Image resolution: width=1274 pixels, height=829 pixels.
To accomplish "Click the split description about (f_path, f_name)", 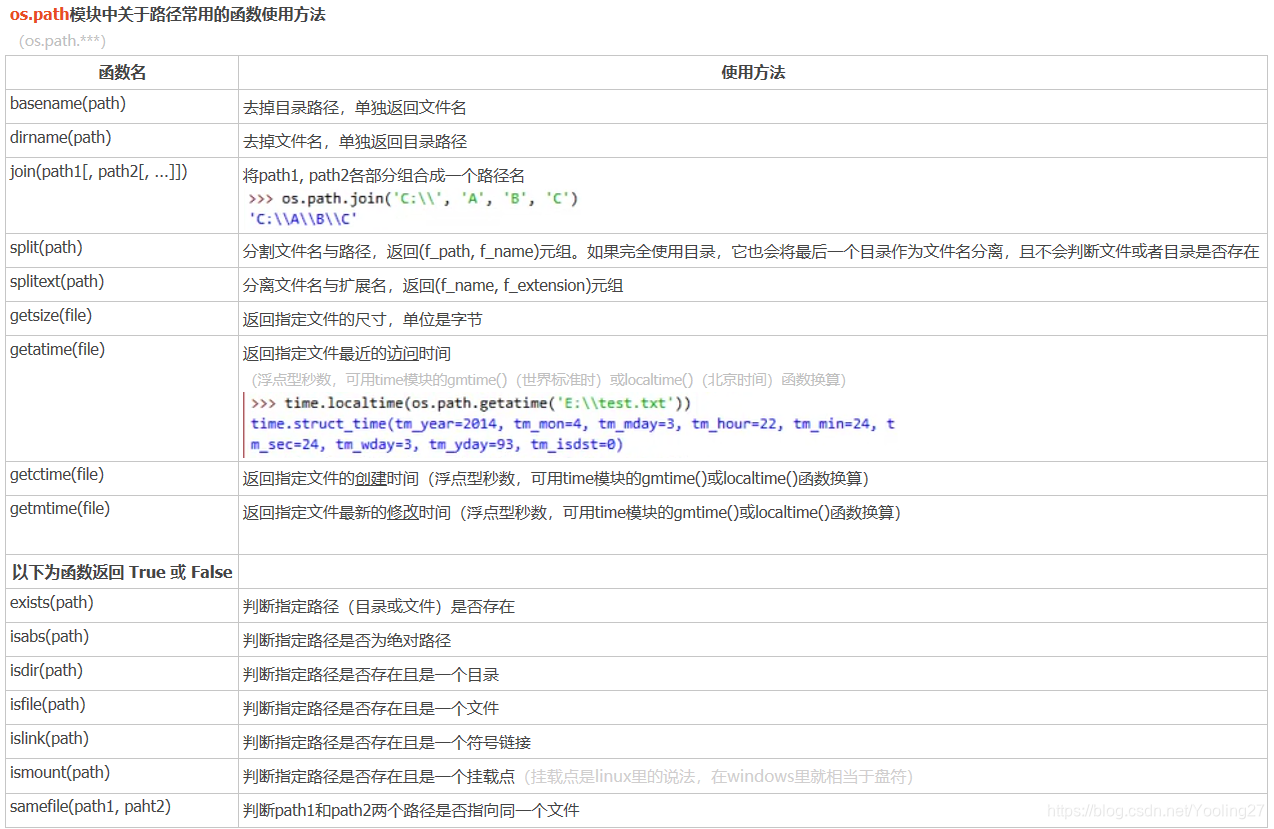I will (751, 251).
